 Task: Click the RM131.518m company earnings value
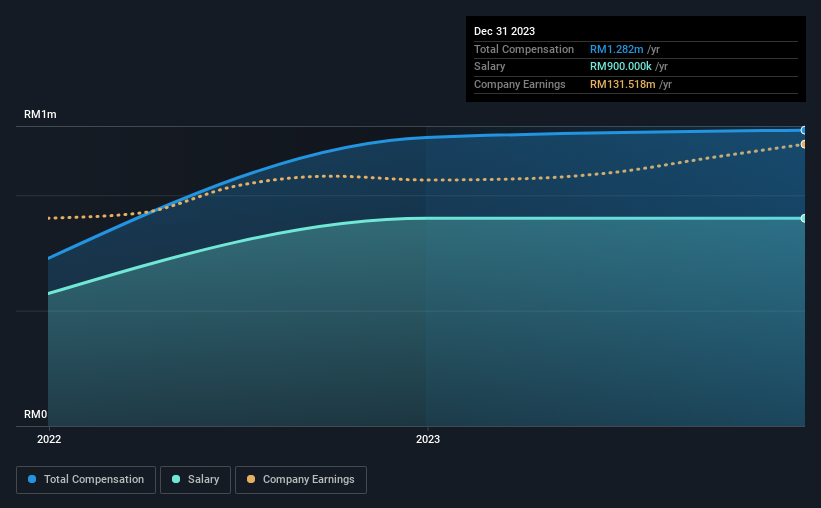click(623, 84)
